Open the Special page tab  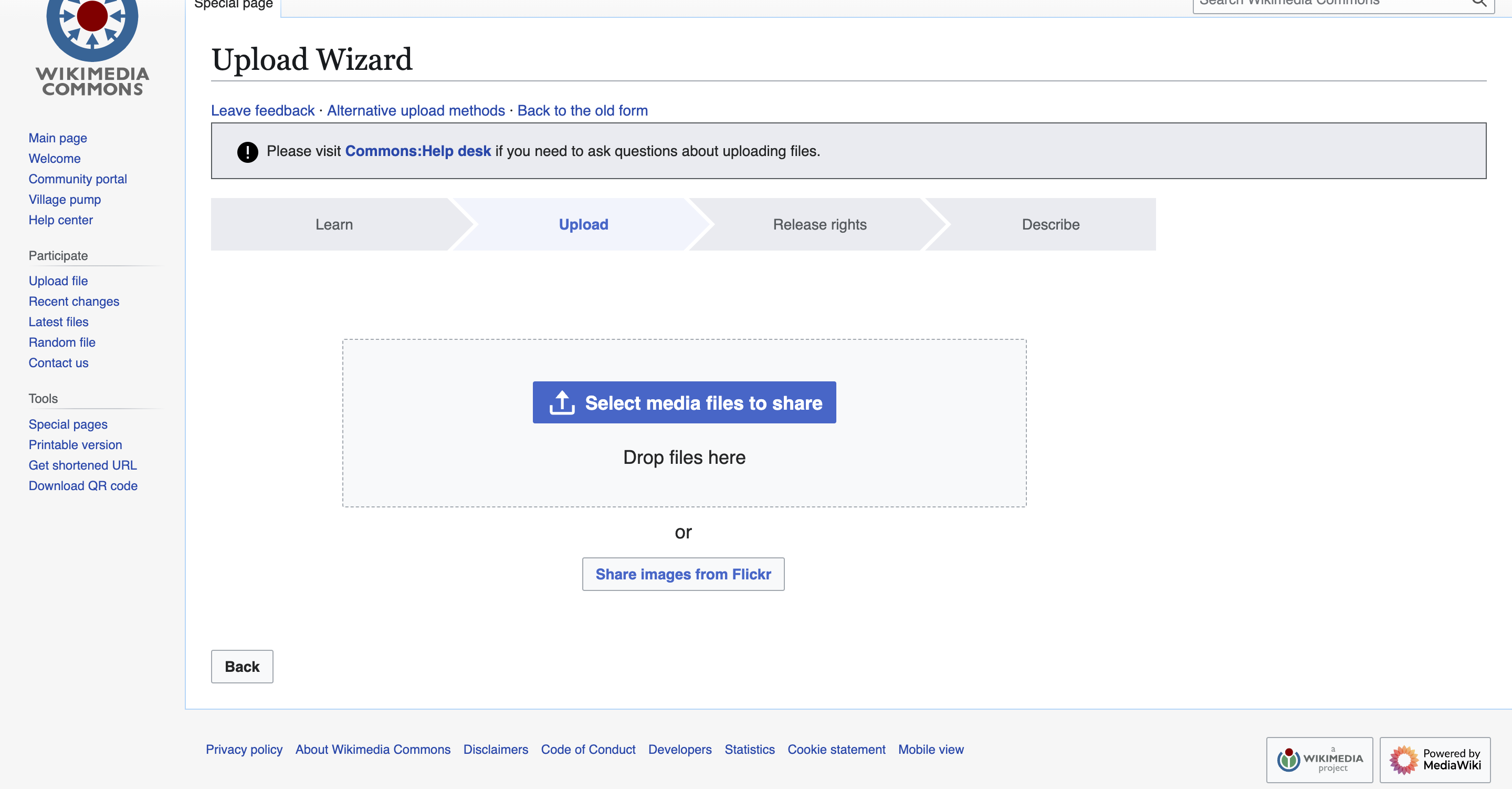coord(234,5)
